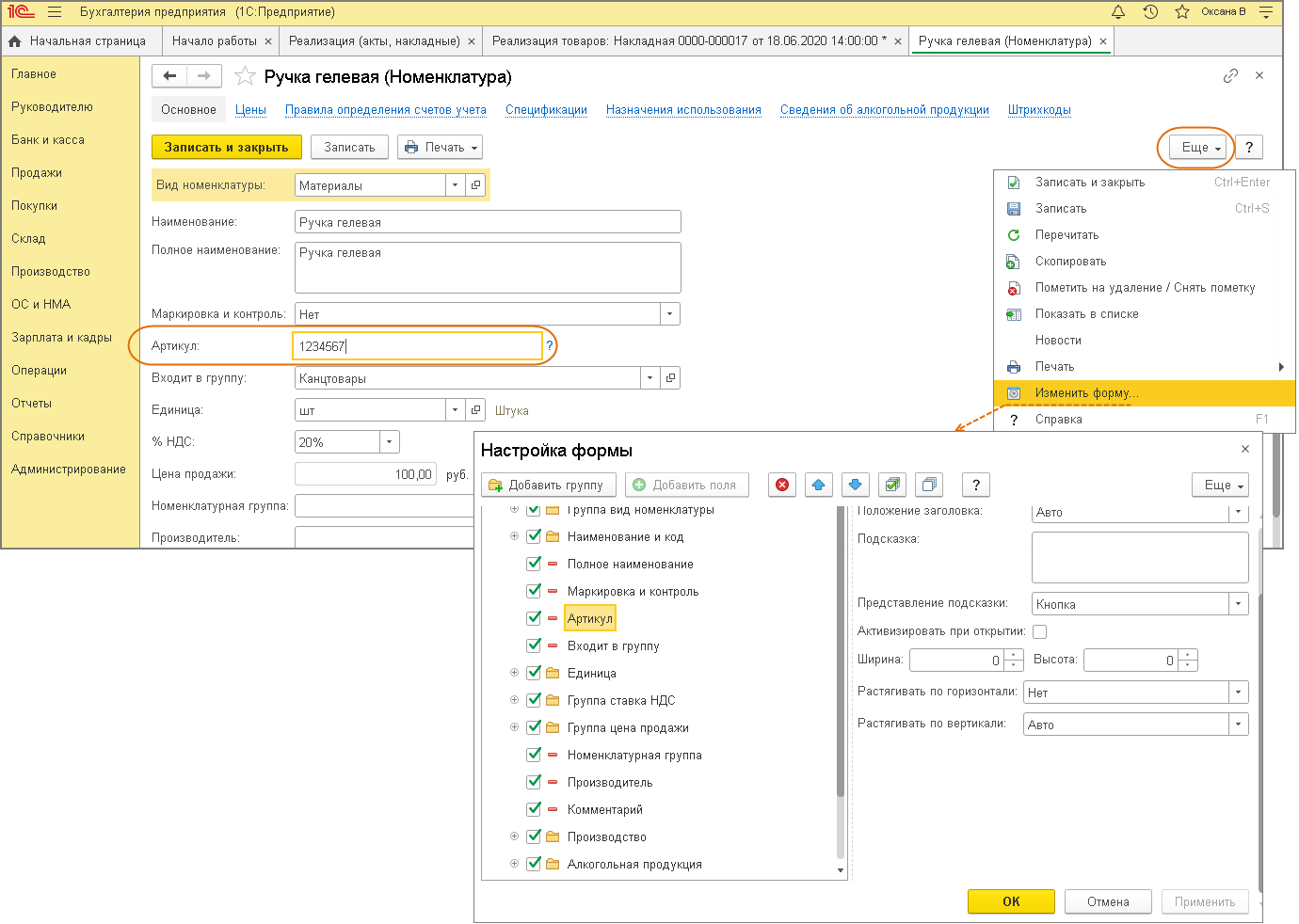
Task: Open the Единица item card icon
Action: 475,410
